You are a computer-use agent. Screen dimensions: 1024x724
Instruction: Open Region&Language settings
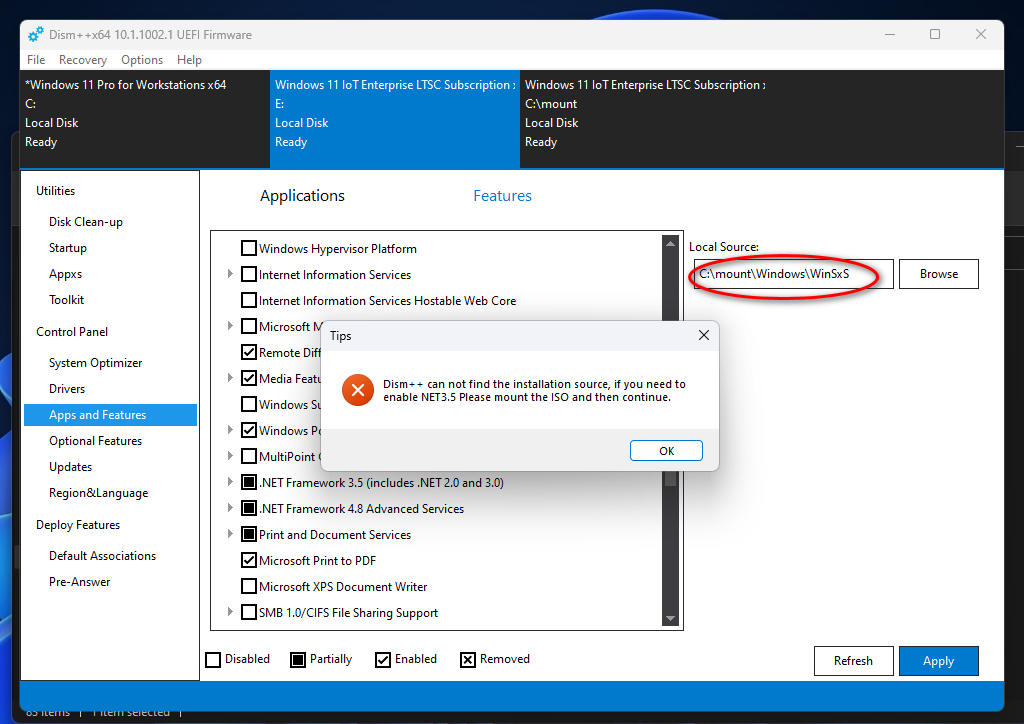99,493
